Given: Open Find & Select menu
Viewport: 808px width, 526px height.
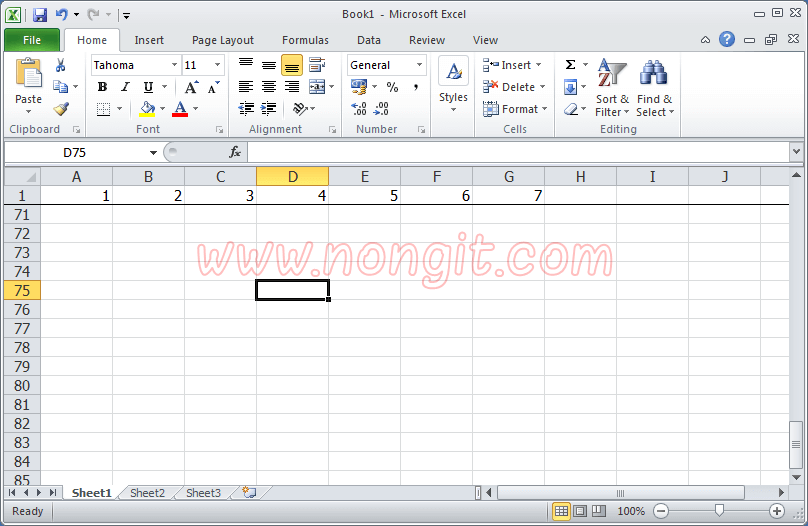Looking at the screenshot, I should tap(654, 88).
